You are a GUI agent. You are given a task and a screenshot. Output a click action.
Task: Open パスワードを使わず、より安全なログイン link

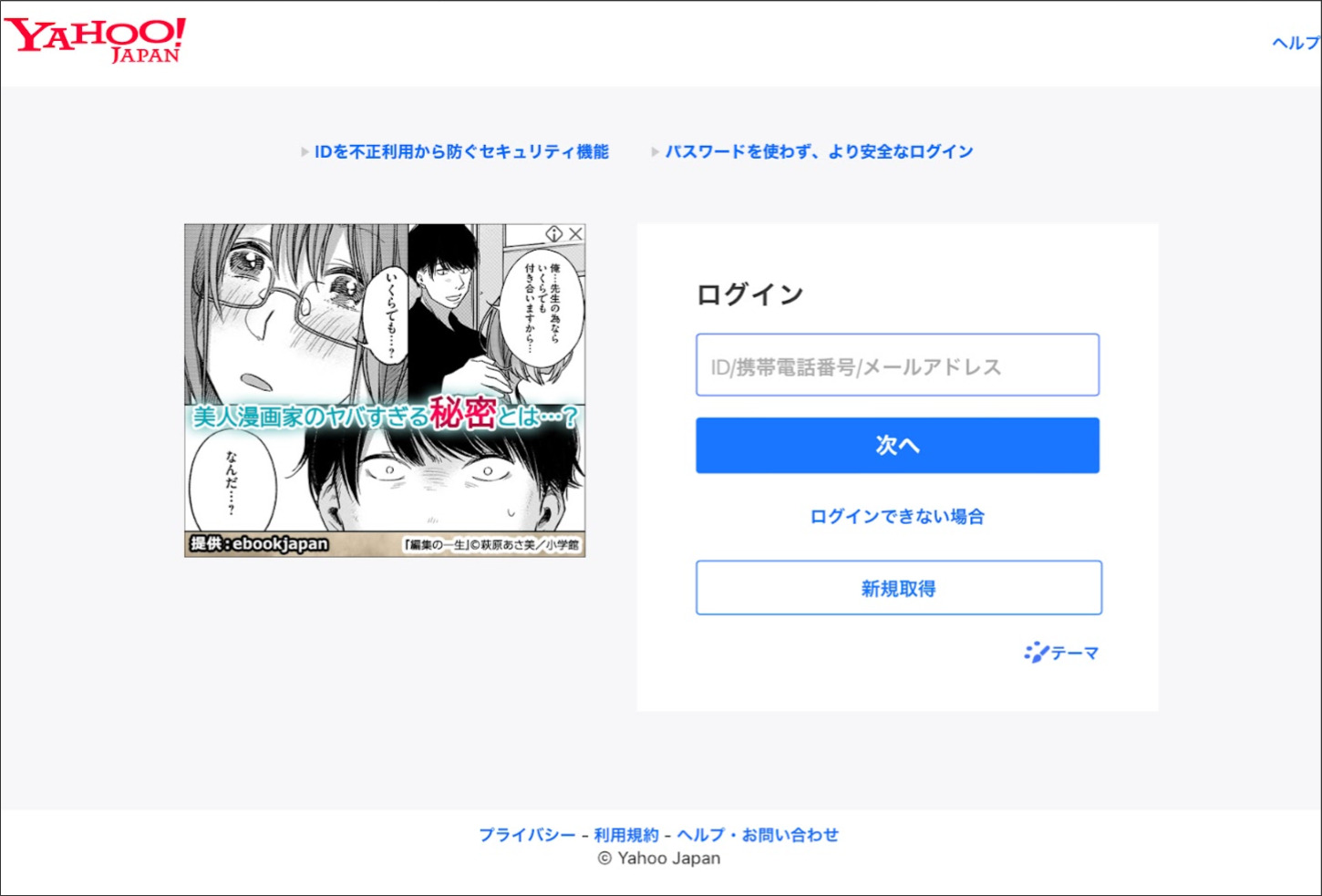tap(819, 152)
